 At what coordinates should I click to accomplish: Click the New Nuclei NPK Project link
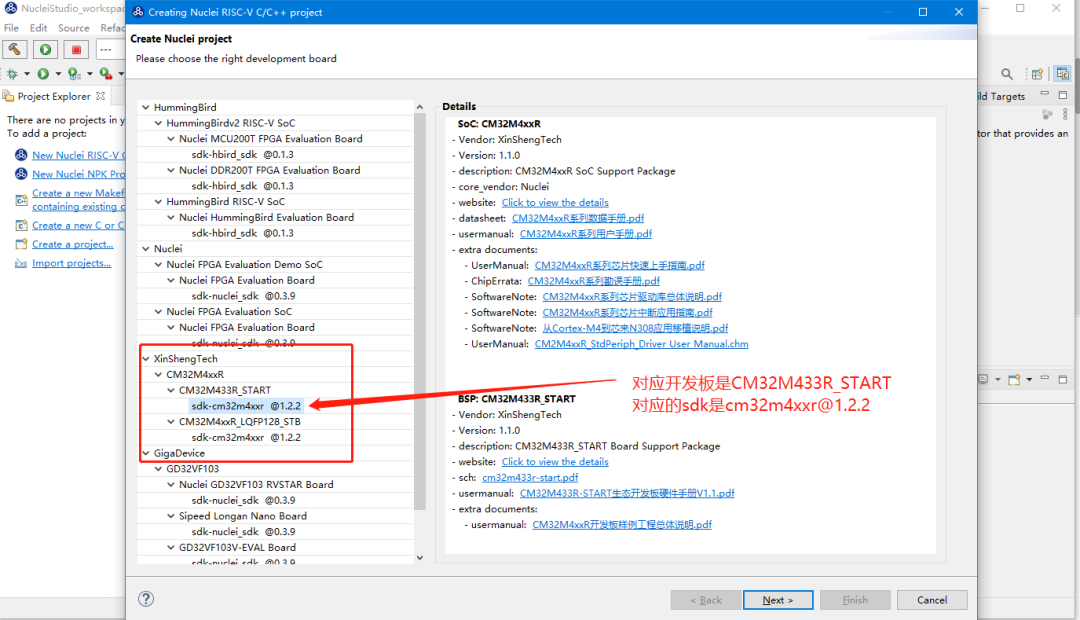[x=79, y=174]
